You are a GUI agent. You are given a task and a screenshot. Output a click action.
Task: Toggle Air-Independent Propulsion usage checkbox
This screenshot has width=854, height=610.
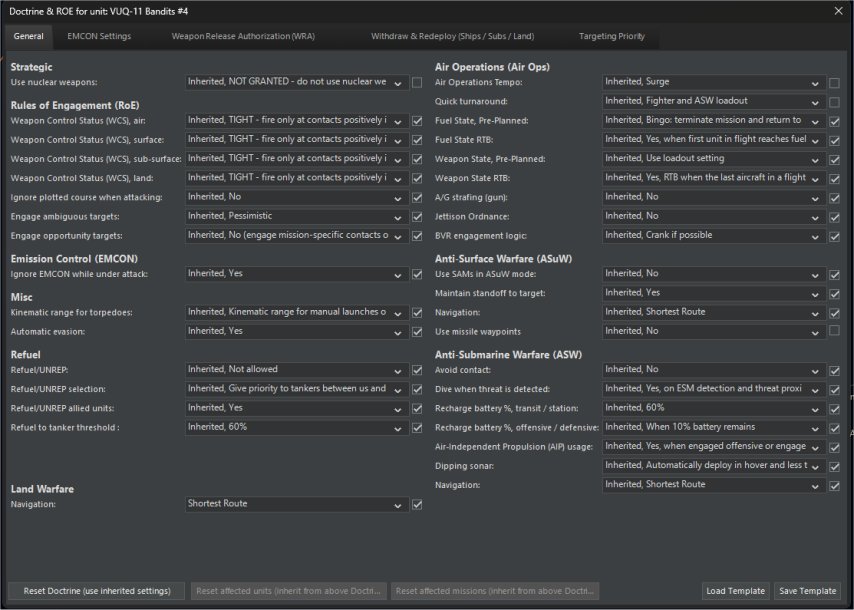tap(834, 447)
